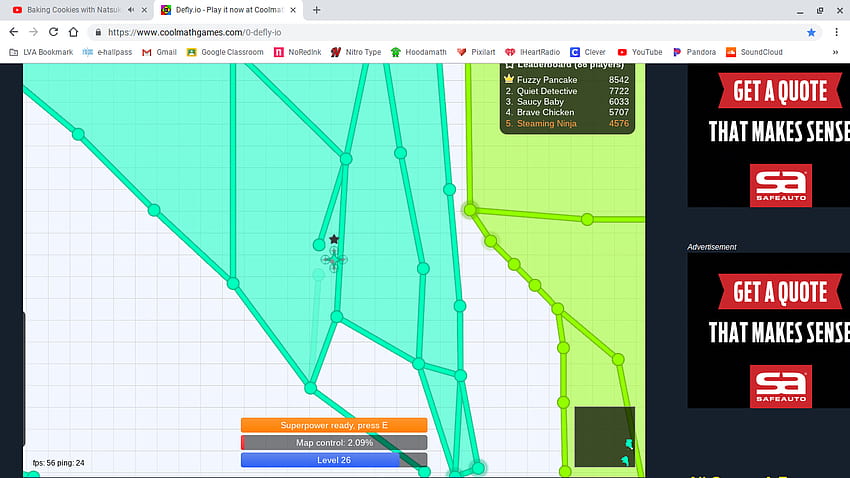Switch to Baking Cookies with Natsuki tab
The height and width of the screenshot is (478, 850).
(x=72, y=10)
